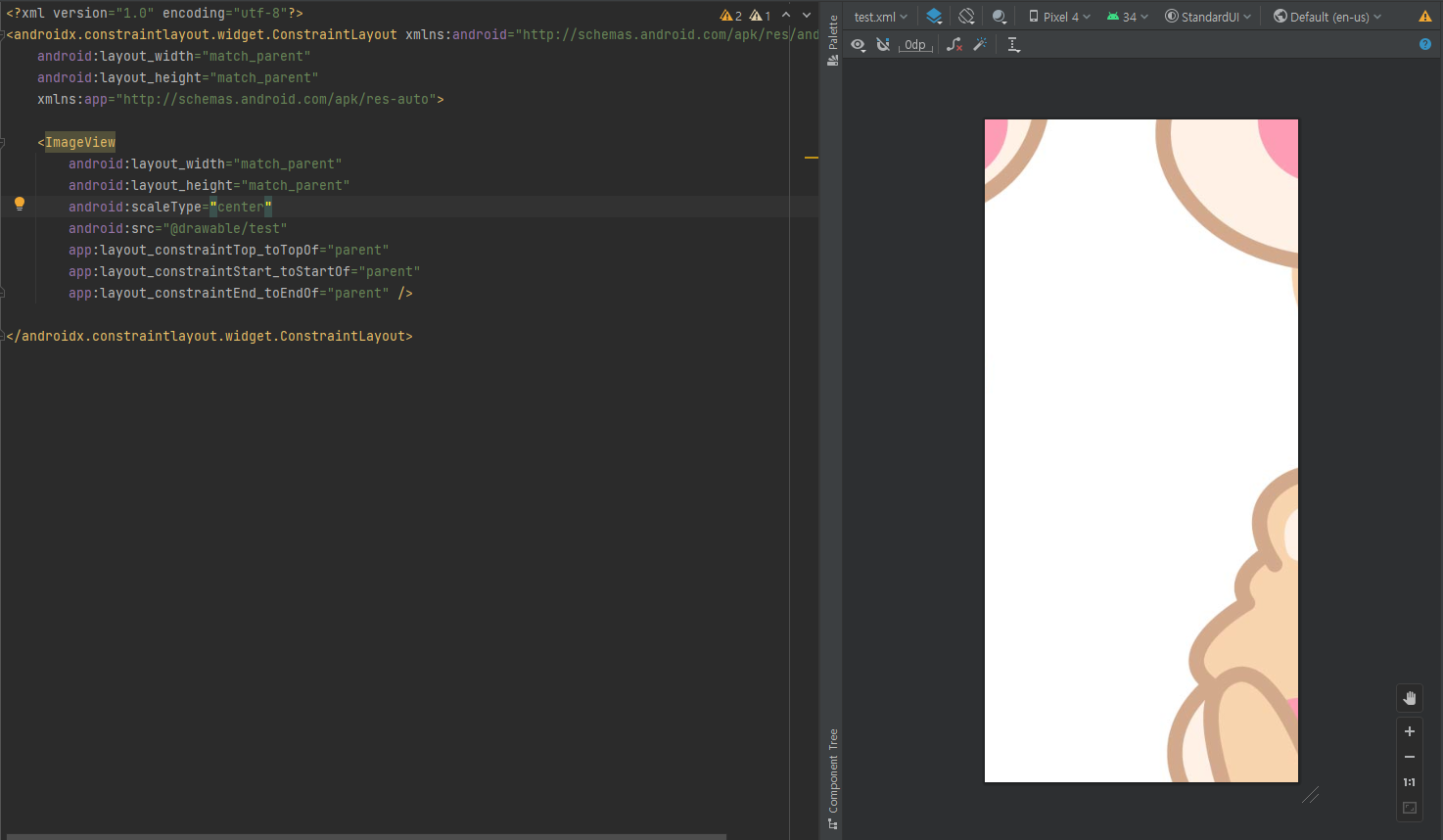The width and height of the screenshot is (1443, 840).
Task: Click the warnings count indicator 2
Action: pos(731,16)
